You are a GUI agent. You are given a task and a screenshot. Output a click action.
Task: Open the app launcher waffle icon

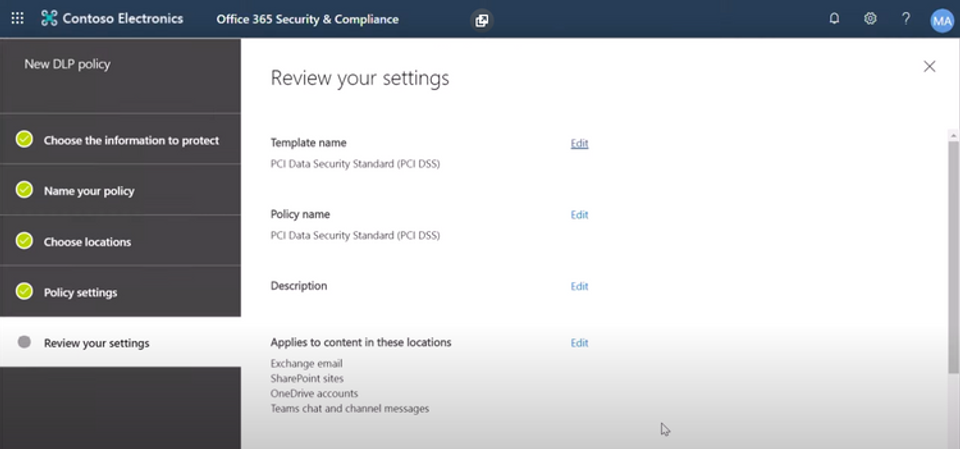pos(18,18)
